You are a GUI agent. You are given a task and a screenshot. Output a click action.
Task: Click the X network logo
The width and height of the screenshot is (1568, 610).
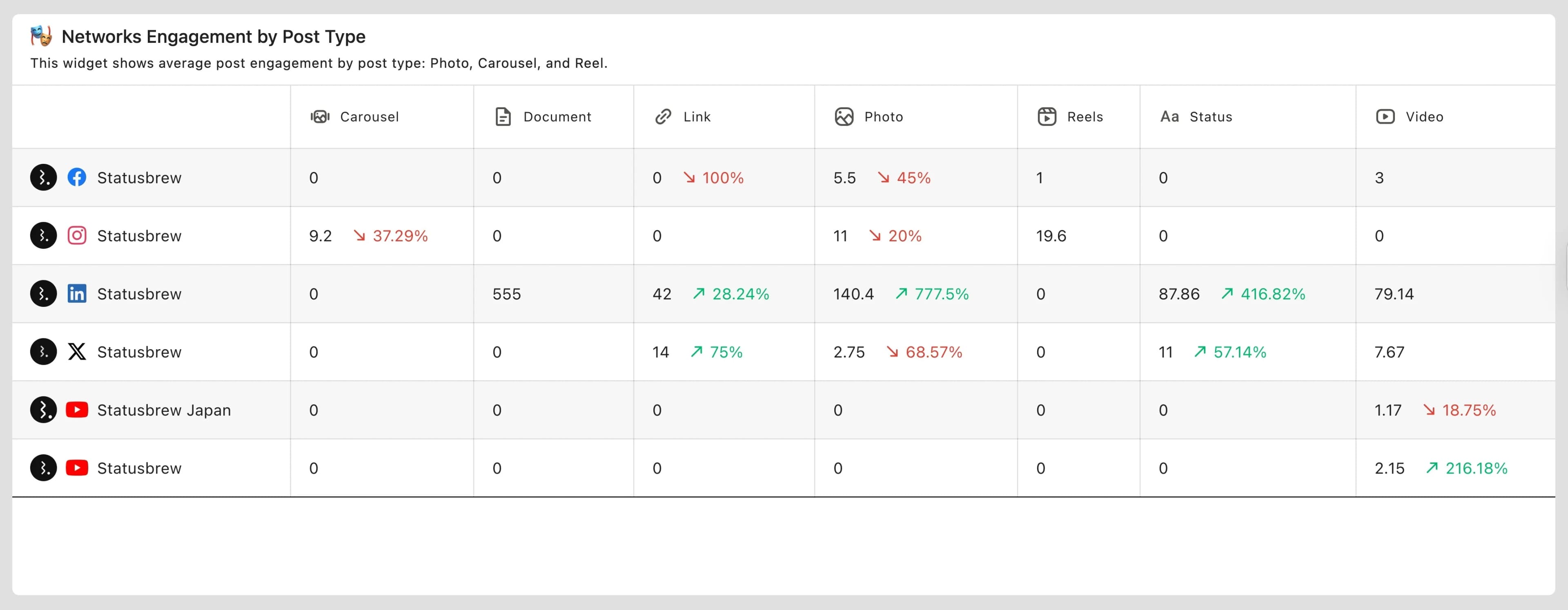(77, 352)
